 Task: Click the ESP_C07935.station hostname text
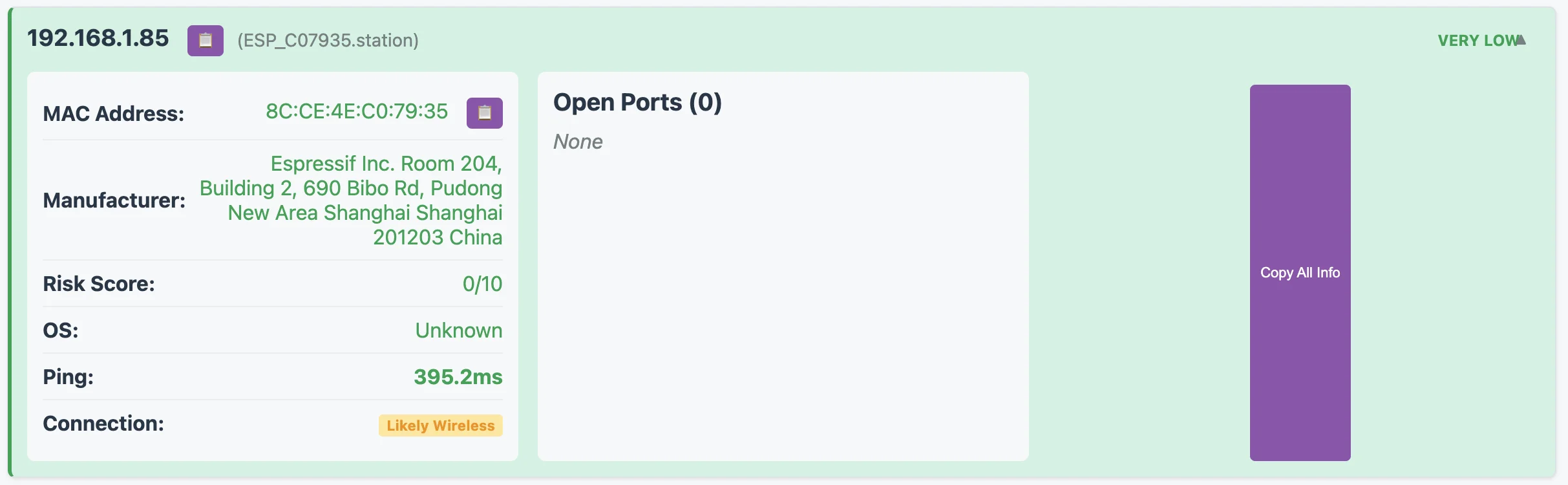click(328, 41)
